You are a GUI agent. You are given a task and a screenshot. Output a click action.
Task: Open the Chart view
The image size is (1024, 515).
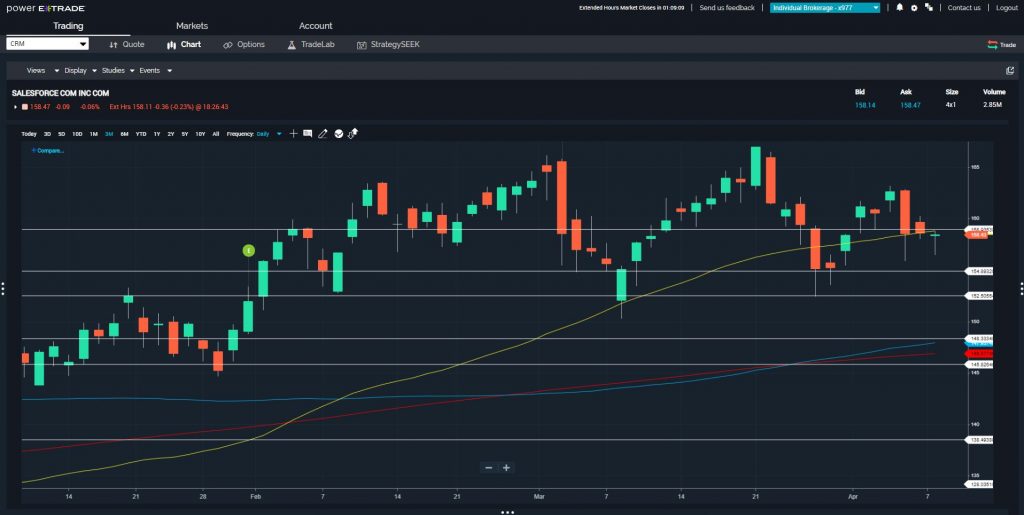point(184,44)
